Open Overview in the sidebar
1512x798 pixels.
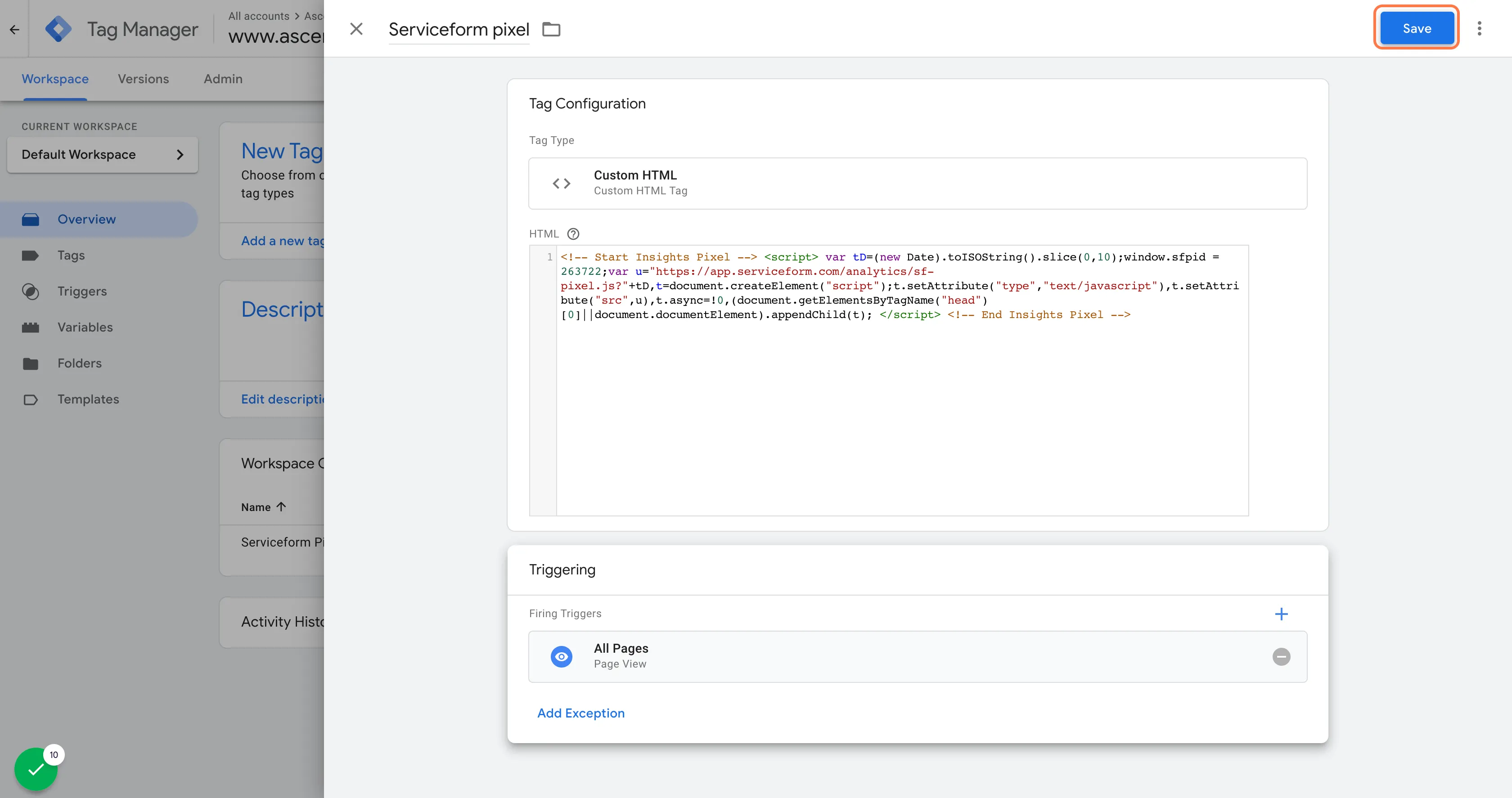(x=99, y=220)
